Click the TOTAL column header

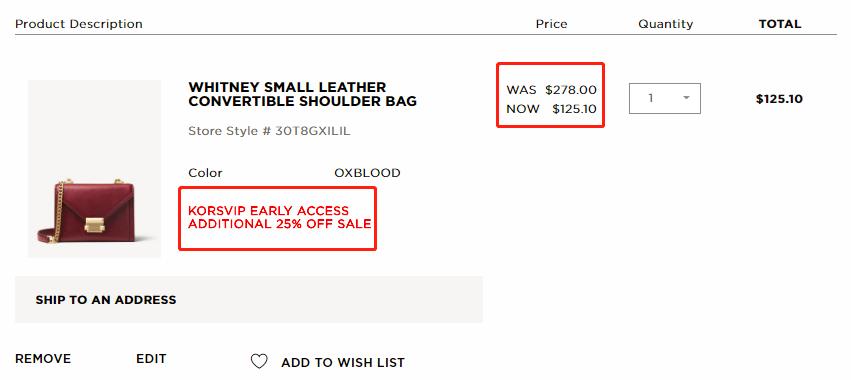point(780,24)
